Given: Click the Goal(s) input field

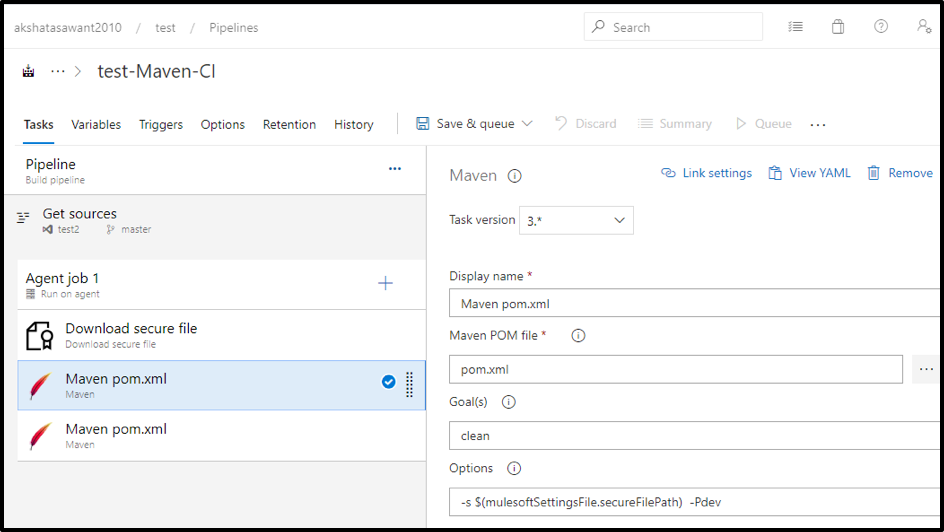Looking at the screenshot, I should [x=690, y=436].
